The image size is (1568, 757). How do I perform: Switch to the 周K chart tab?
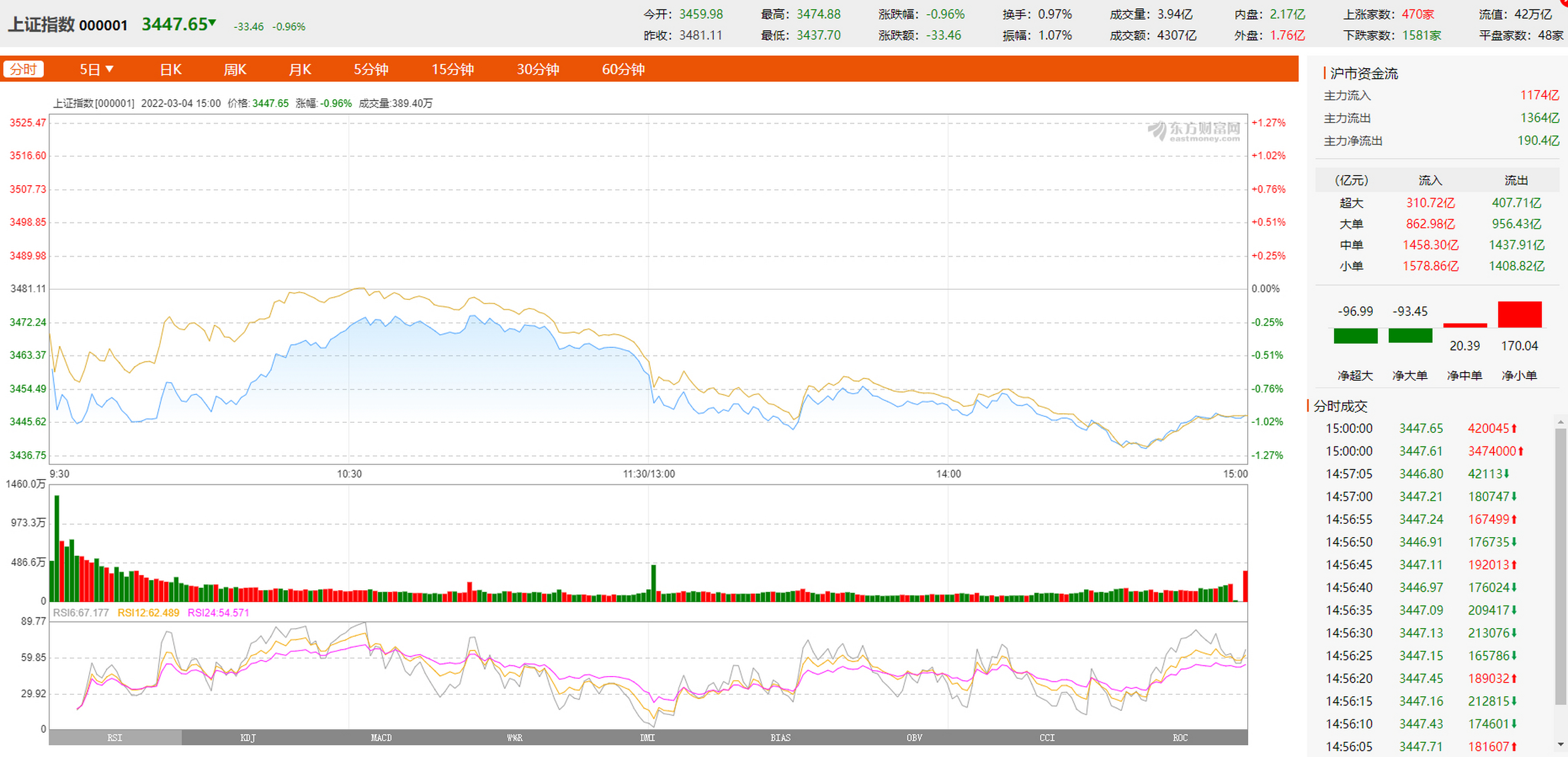(x=235, y=69)
